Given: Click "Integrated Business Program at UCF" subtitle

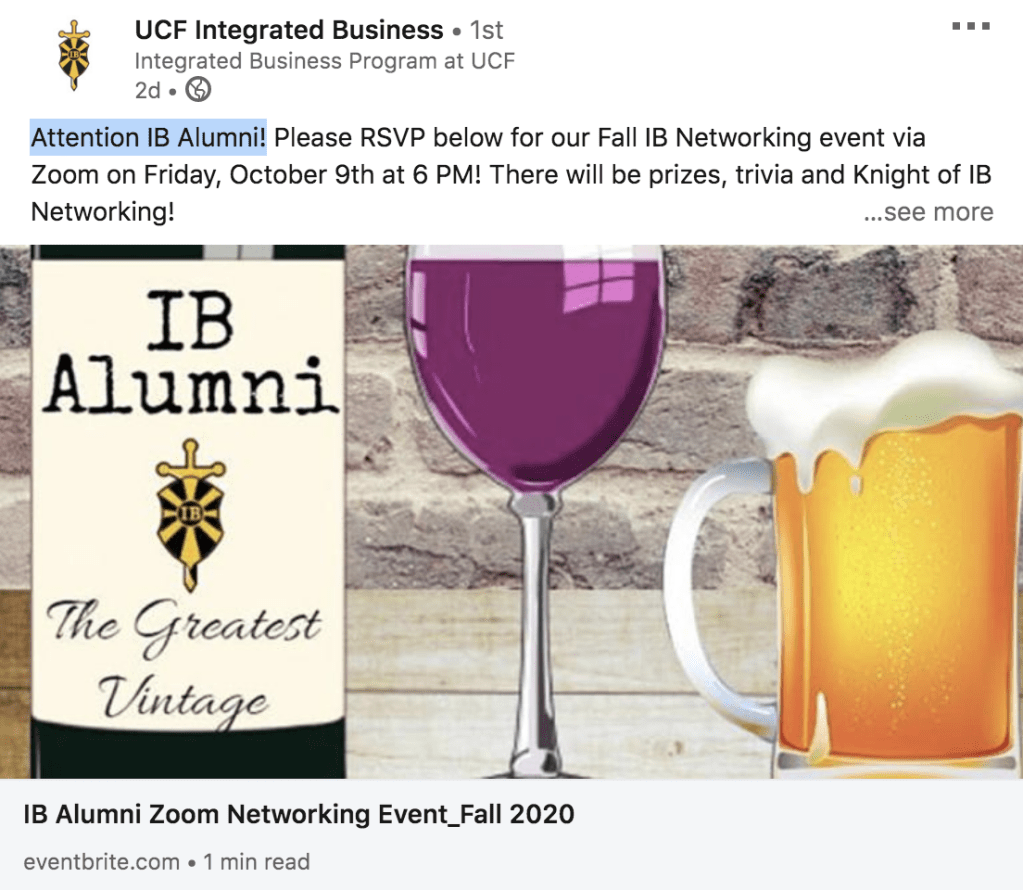Looking at the screenshot, I should 325,61.
